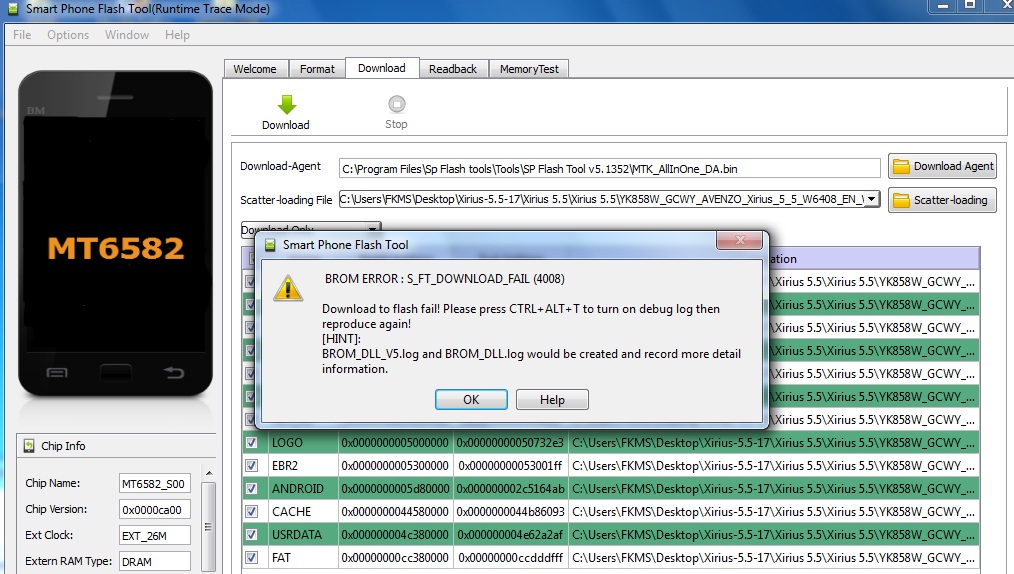Uncheck the EBR2 partition checkbox

[252, 465]
